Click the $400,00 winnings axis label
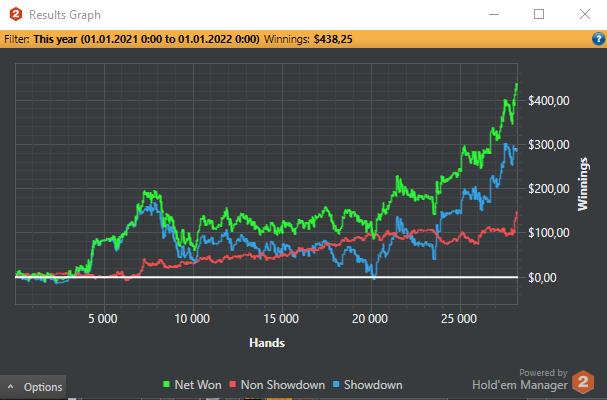Viewport: 607px width, 400px height. click(549, 101)
